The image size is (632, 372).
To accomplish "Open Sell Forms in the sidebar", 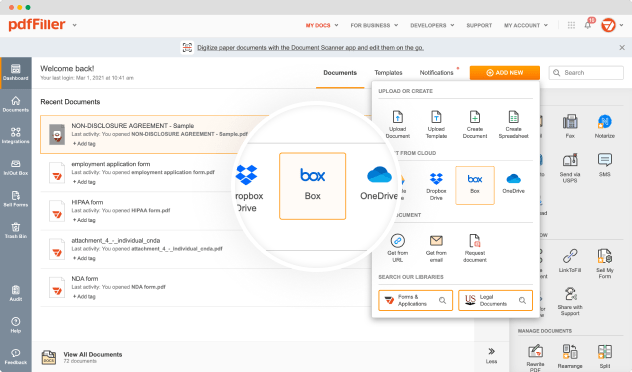I will 16,199.
